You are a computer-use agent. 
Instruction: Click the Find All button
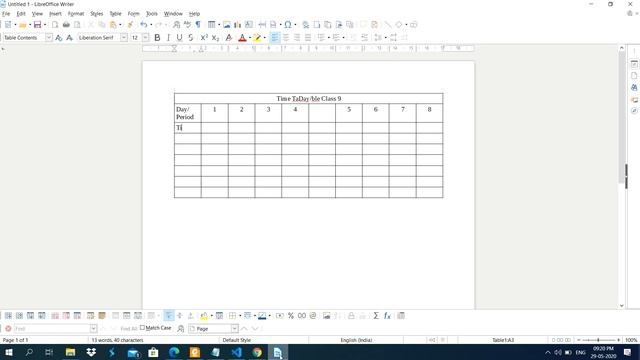coord(129,329)
